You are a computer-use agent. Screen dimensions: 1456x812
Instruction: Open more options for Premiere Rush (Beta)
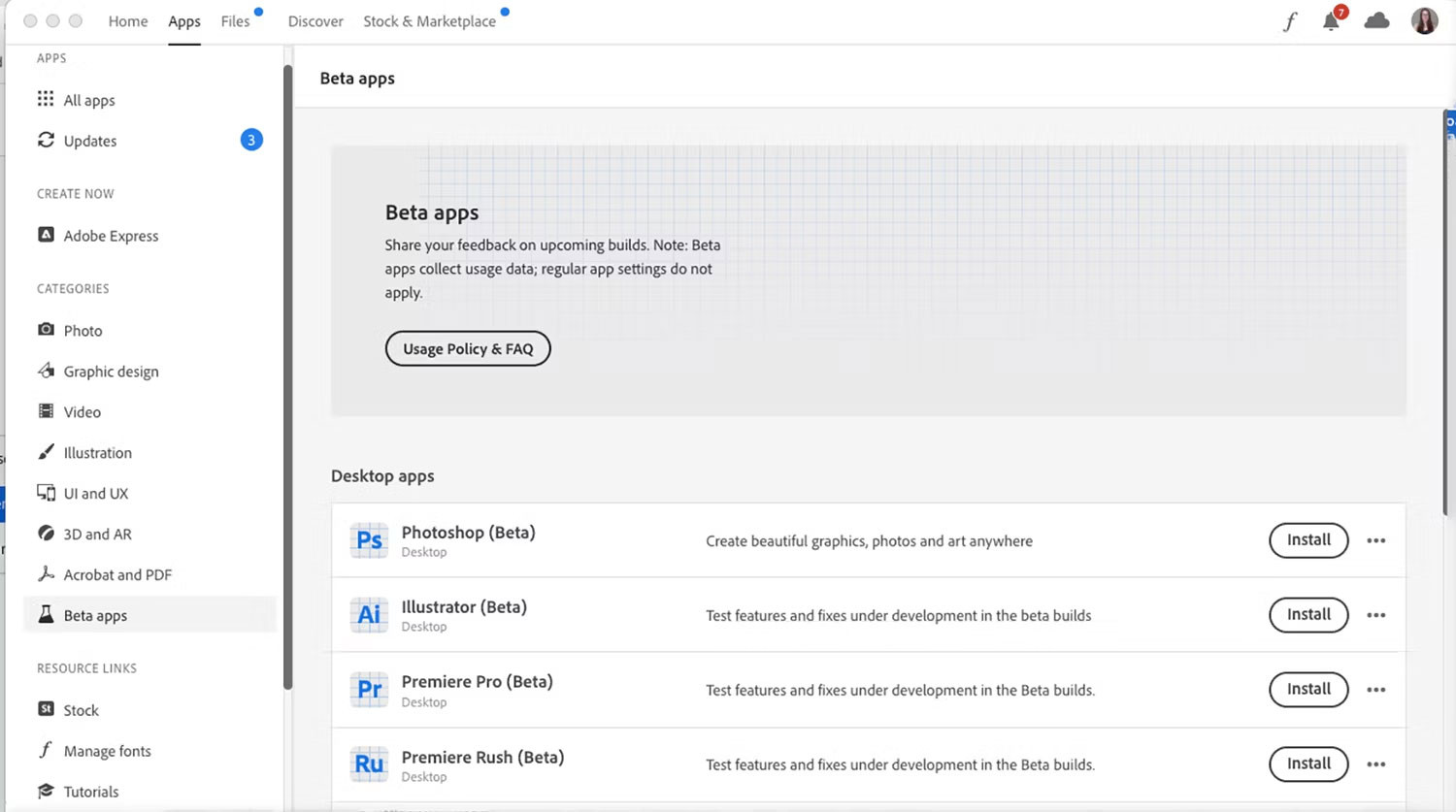tap(1375, 764)
